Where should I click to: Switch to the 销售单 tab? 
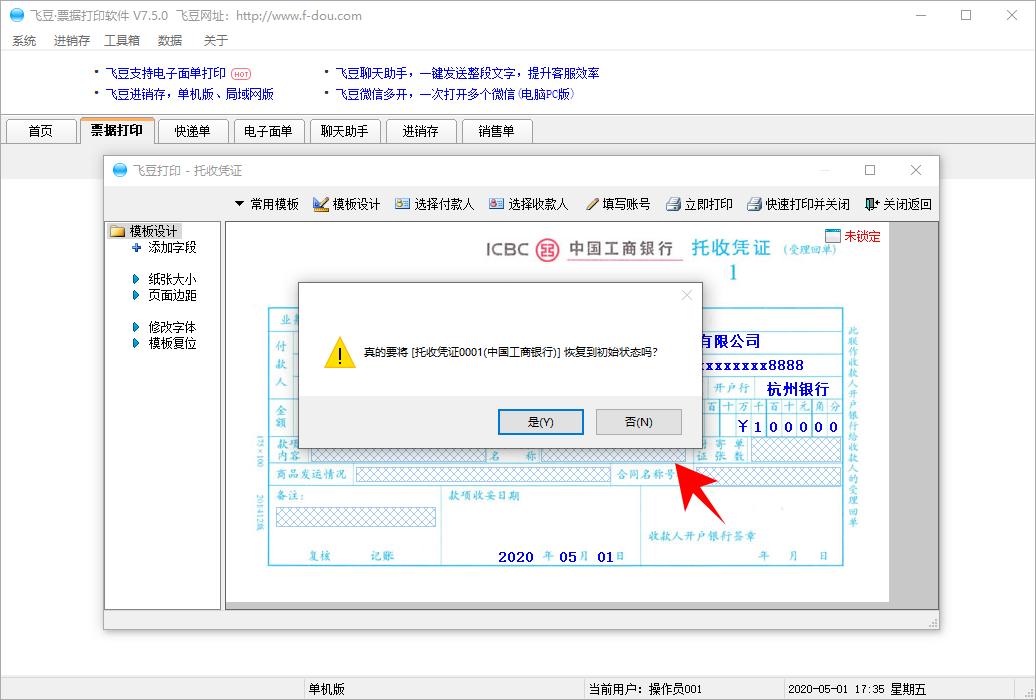[x=497, y=131]
